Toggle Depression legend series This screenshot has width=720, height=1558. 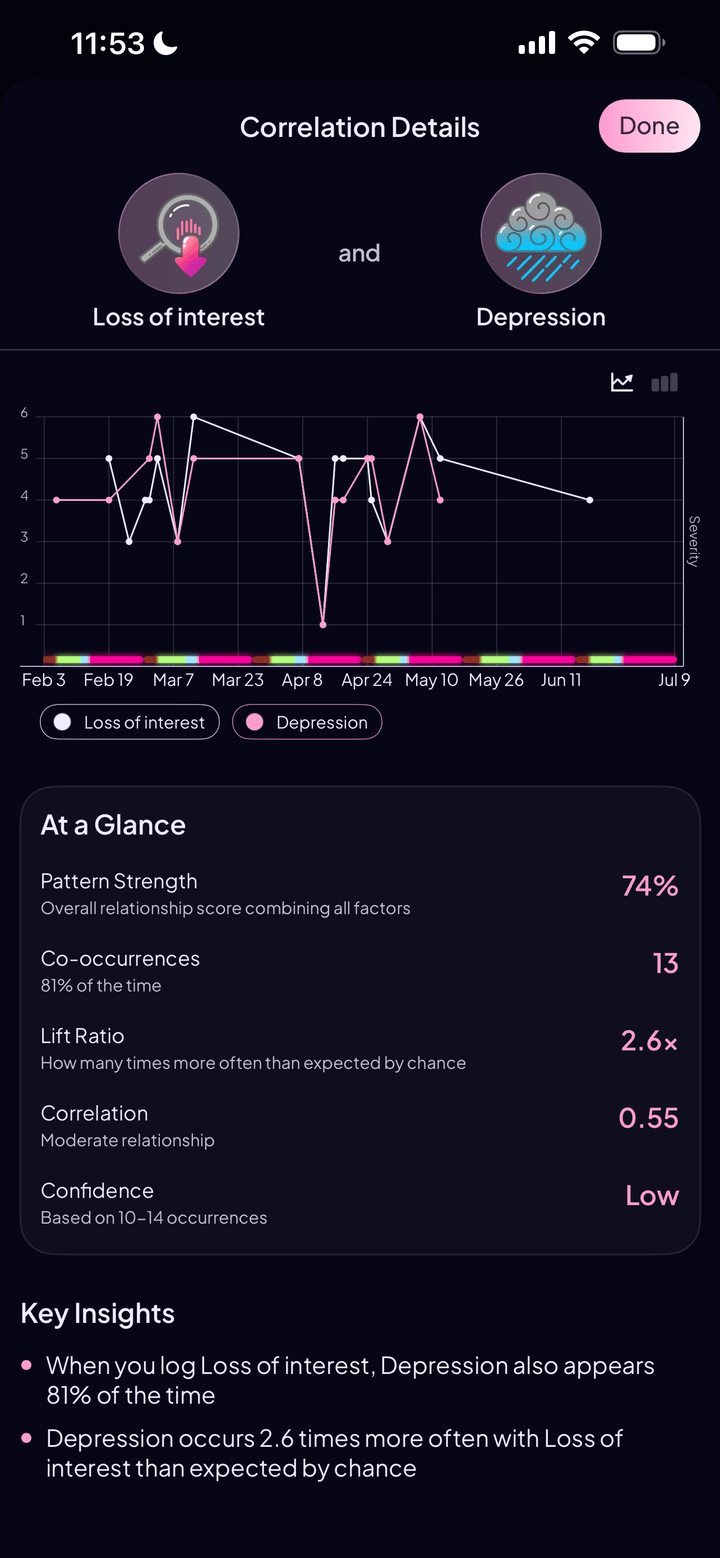click(307, 722)
